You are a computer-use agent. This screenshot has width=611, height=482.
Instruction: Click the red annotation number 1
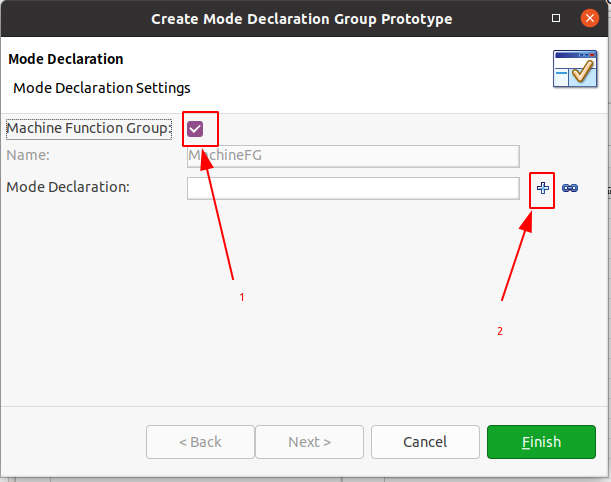[242, 297]
